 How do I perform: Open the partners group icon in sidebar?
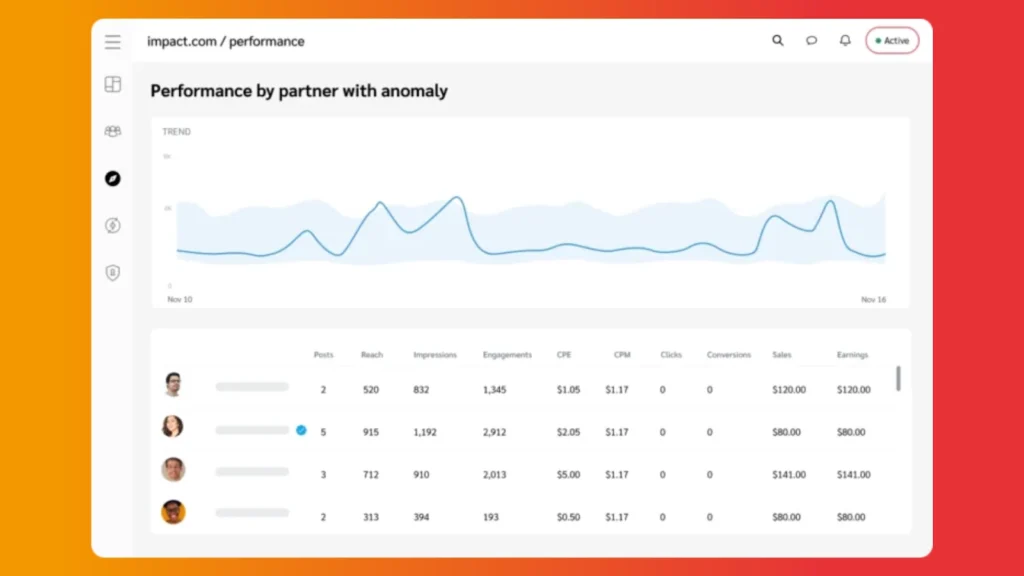click(x=113, y=131)
